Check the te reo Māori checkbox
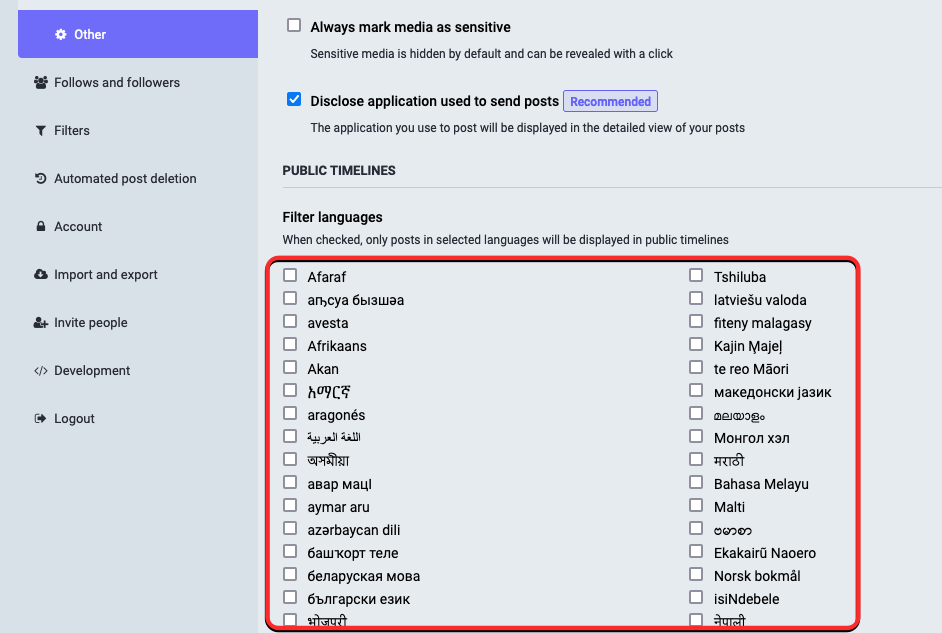The width and height of the screenshot is (942, 633). pyautogui.click(x=696, y=368)
